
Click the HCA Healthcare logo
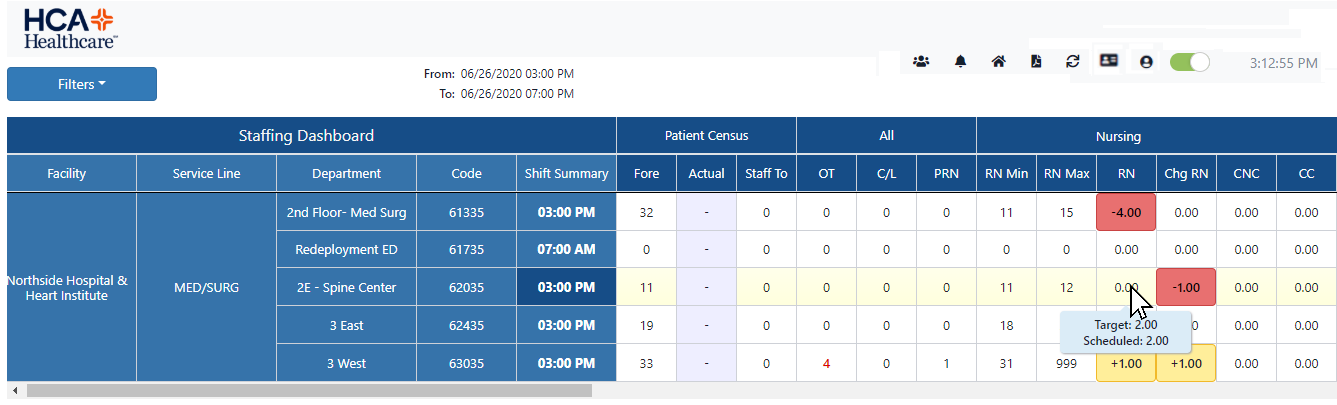(70, 28)
